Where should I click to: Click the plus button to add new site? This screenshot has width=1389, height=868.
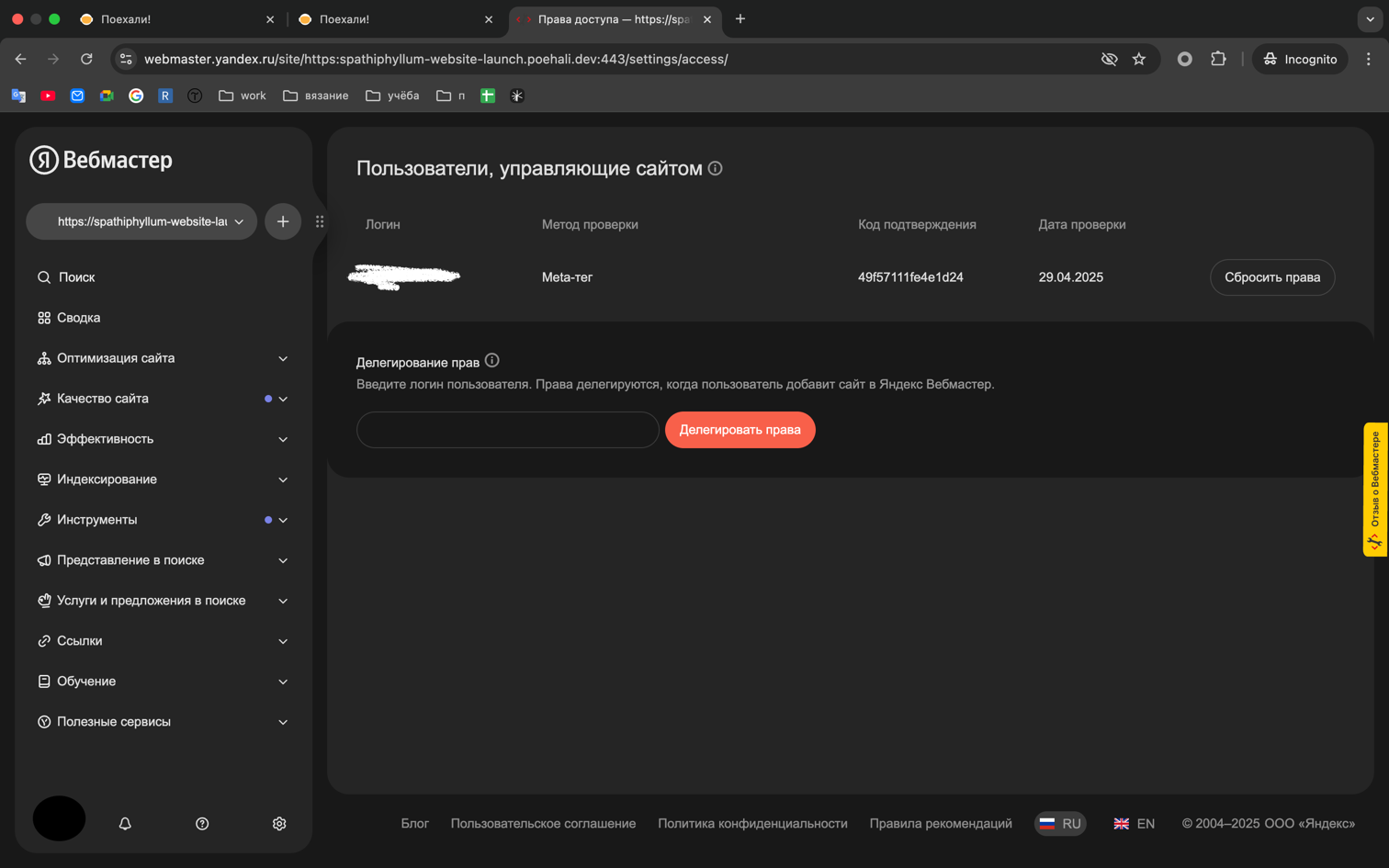(x=283, y=221)
